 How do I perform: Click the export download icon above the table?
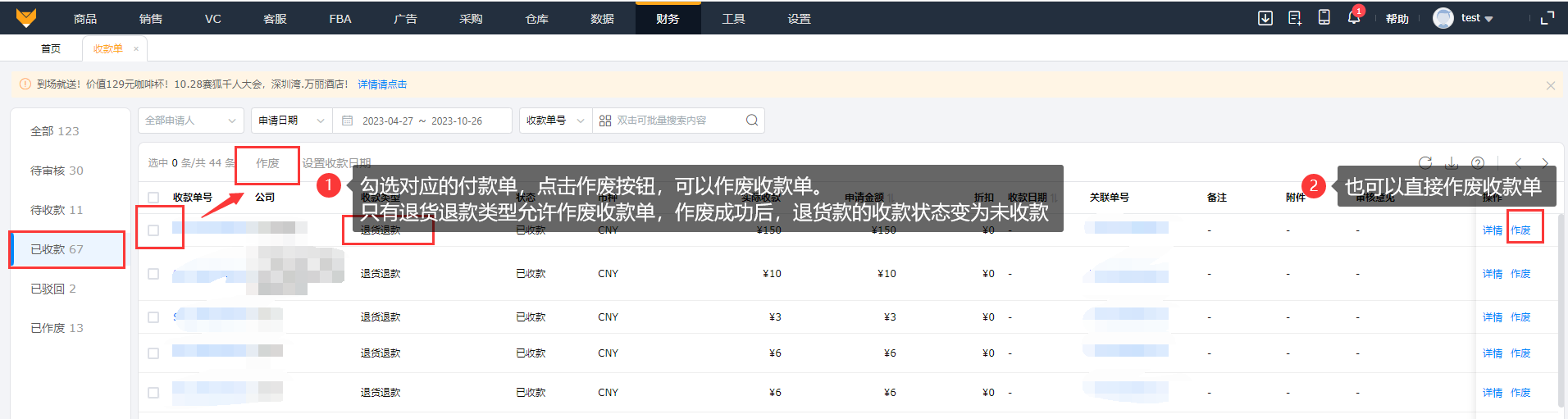tap(1452, 162)
